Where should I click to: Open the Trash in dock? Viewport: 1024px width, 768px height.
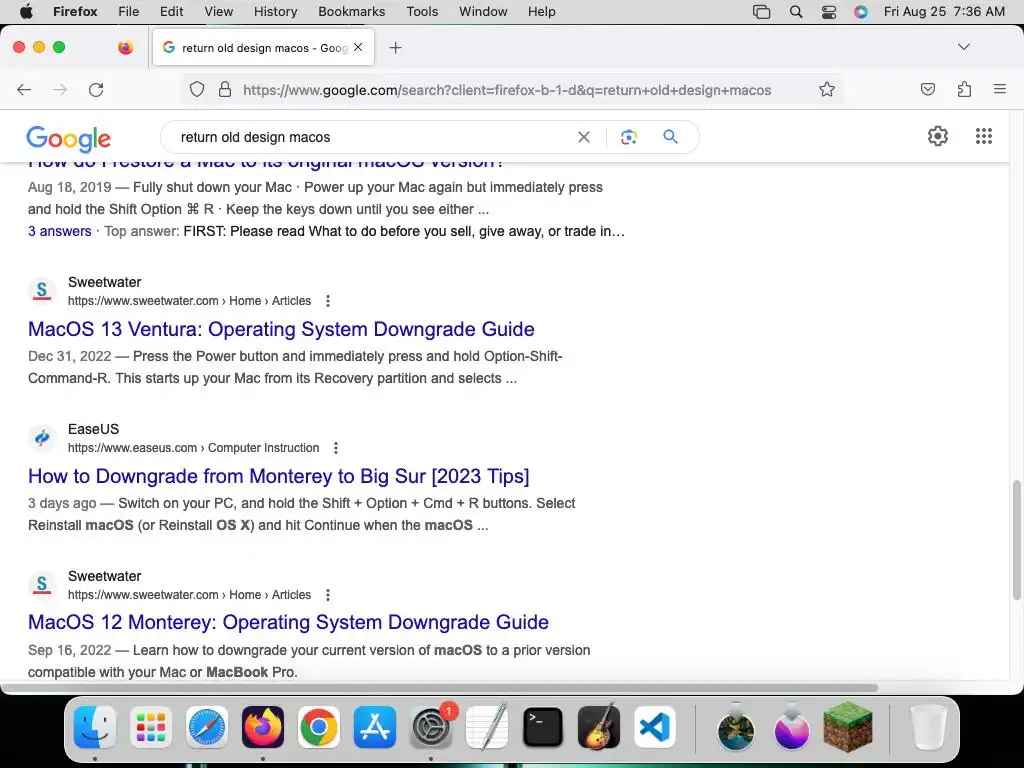(x=928, y=727)
